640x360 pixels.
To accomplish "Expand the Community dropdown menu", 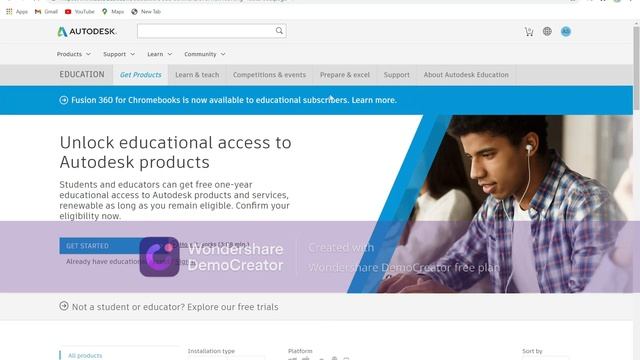I will [x=204, y=54].
